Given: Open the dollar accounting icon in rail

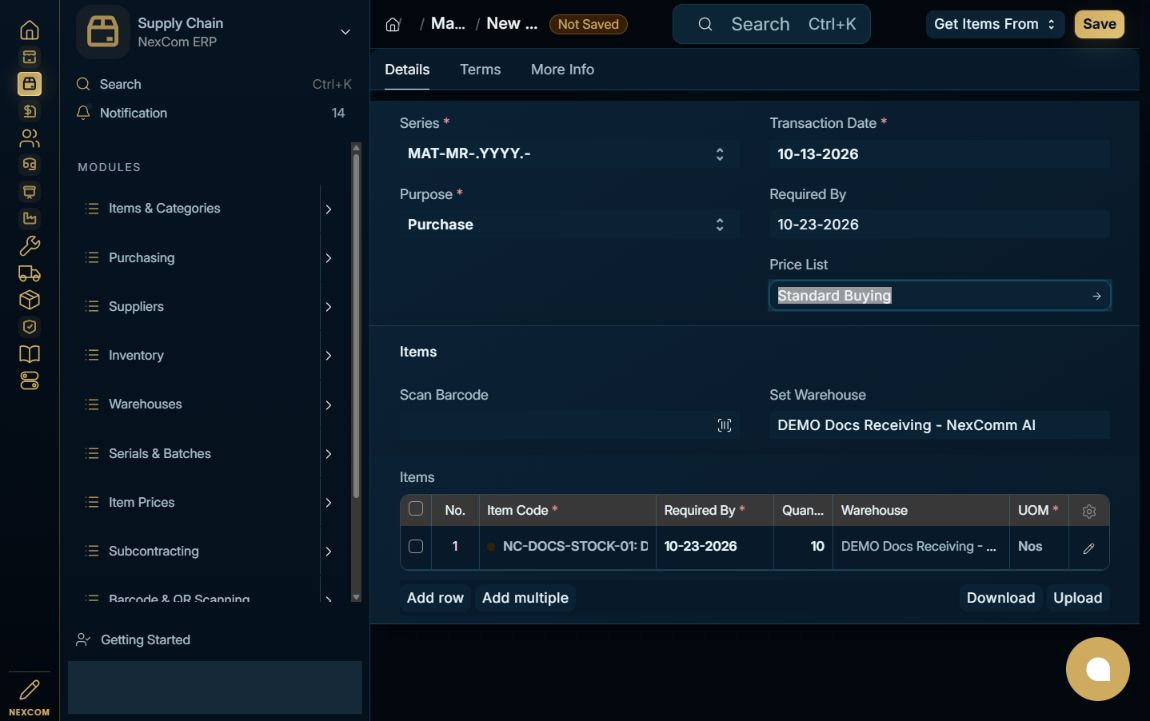Looking at the screenshot, I should (29, 111).
